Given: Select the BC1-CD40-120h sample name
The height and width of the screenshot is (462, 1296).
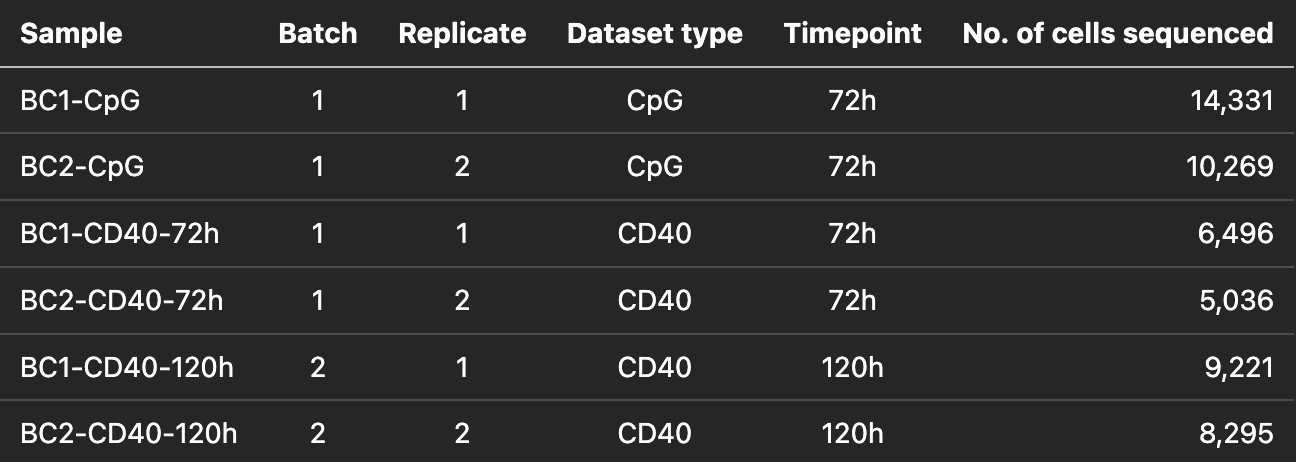Looking at the screenshot, I should pyautogui.click(x=126, y=367).
